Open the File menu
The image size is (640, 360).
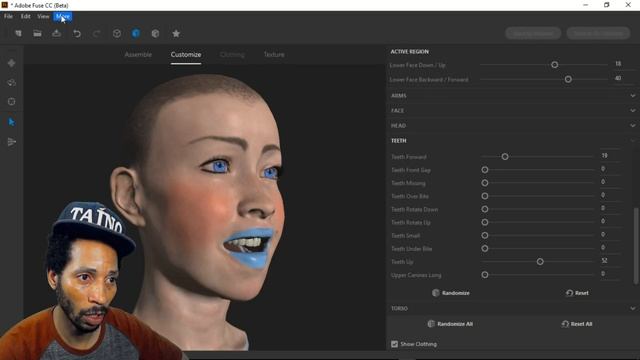click(x=8, y=16)
